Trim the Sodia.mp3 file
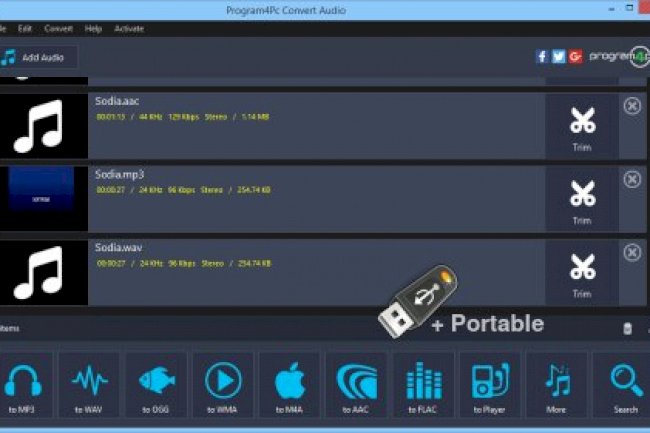650x433 pixels. [x=582, y=200]
